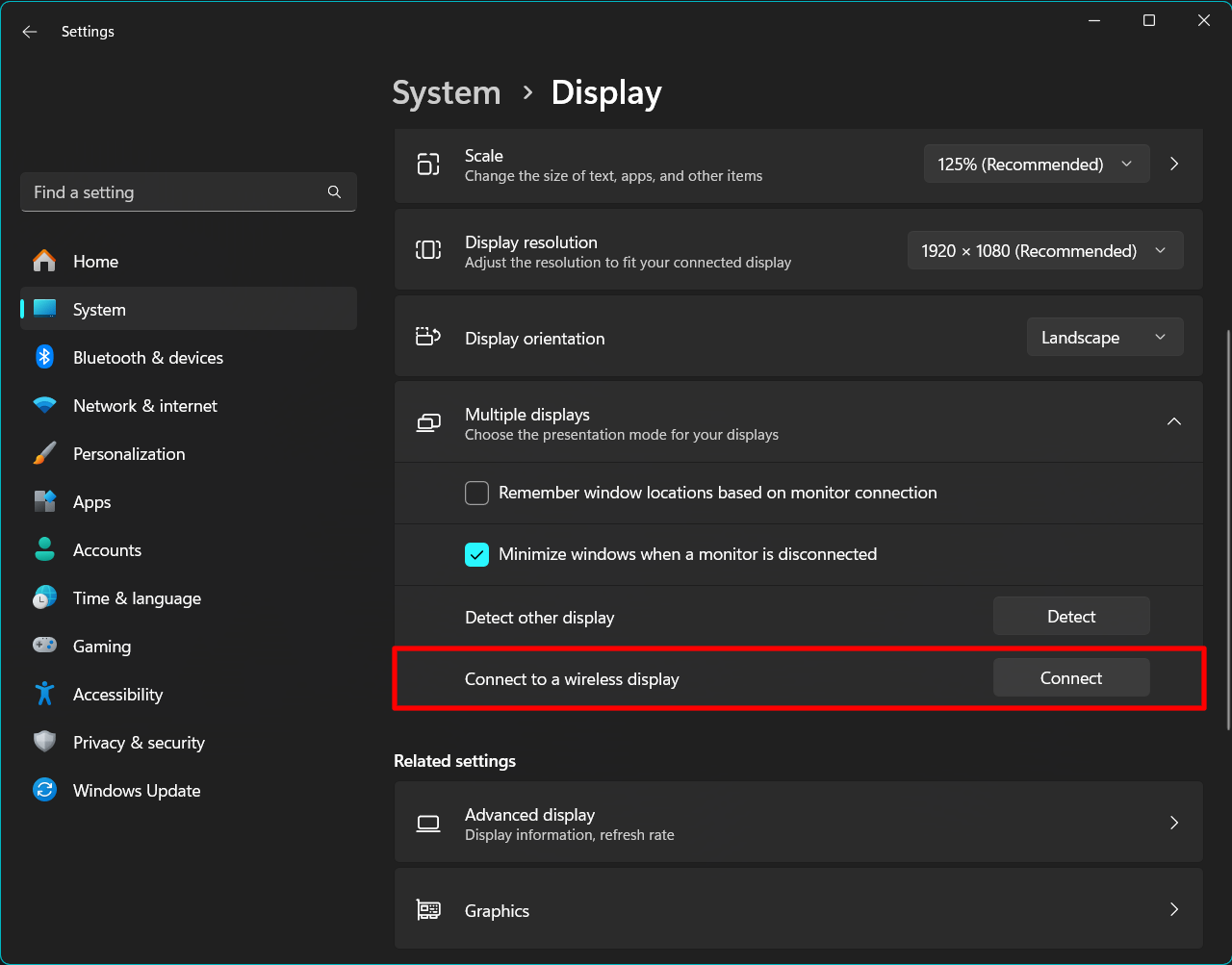
Task: Click the back arrow icon
Action: (x=30, y=32)
